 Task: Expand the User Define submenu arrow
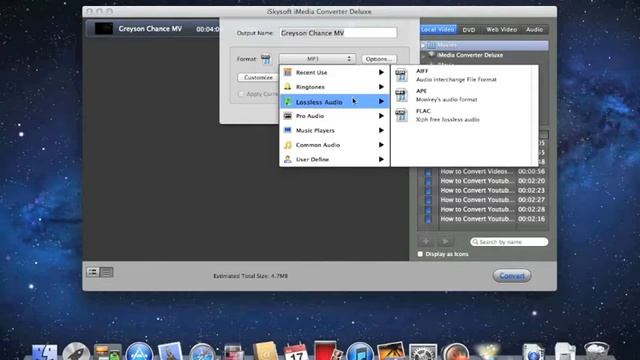tap(381, 159)
